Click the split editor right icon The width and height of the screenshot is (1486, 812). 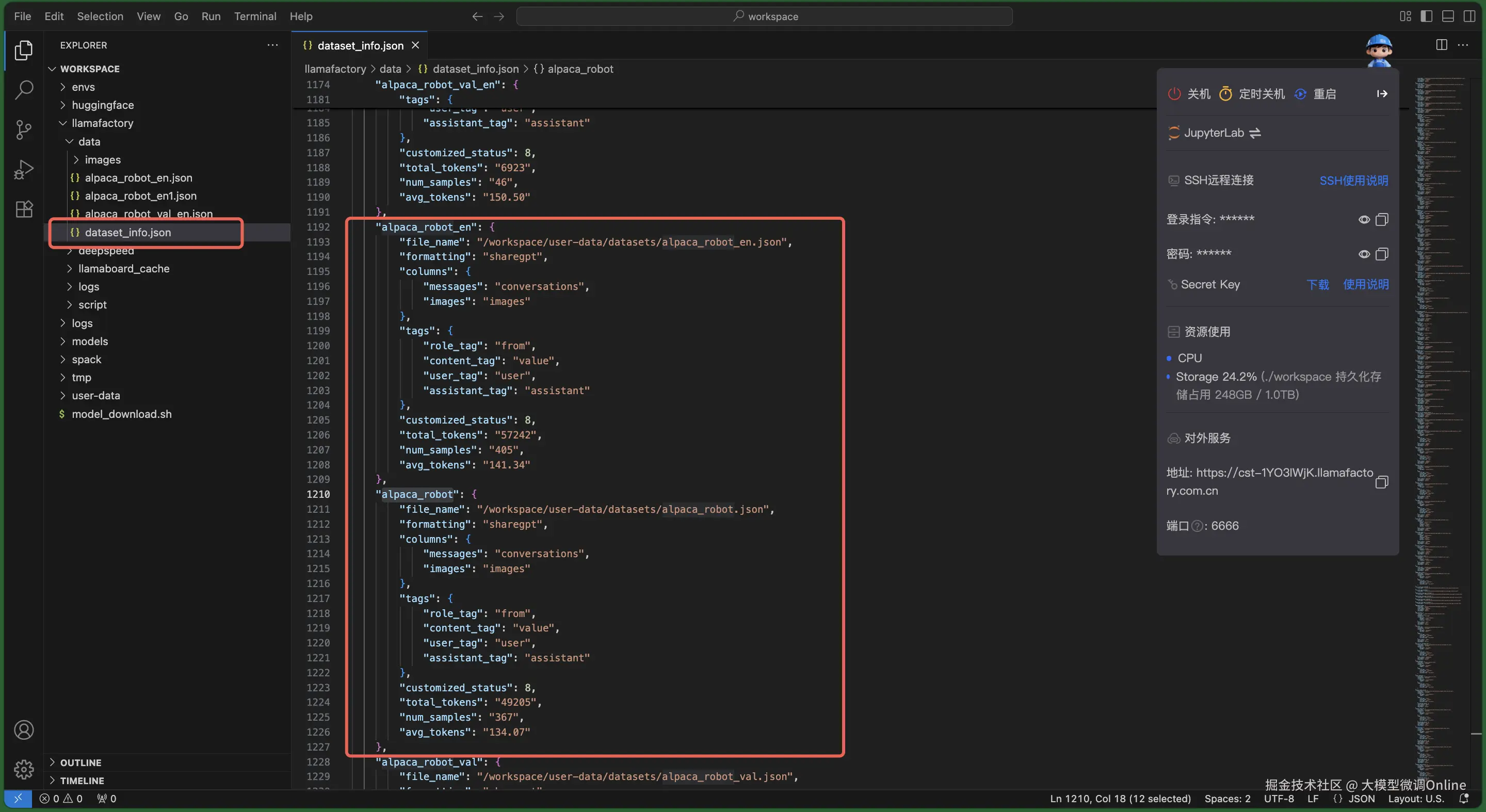point(1441,45)
